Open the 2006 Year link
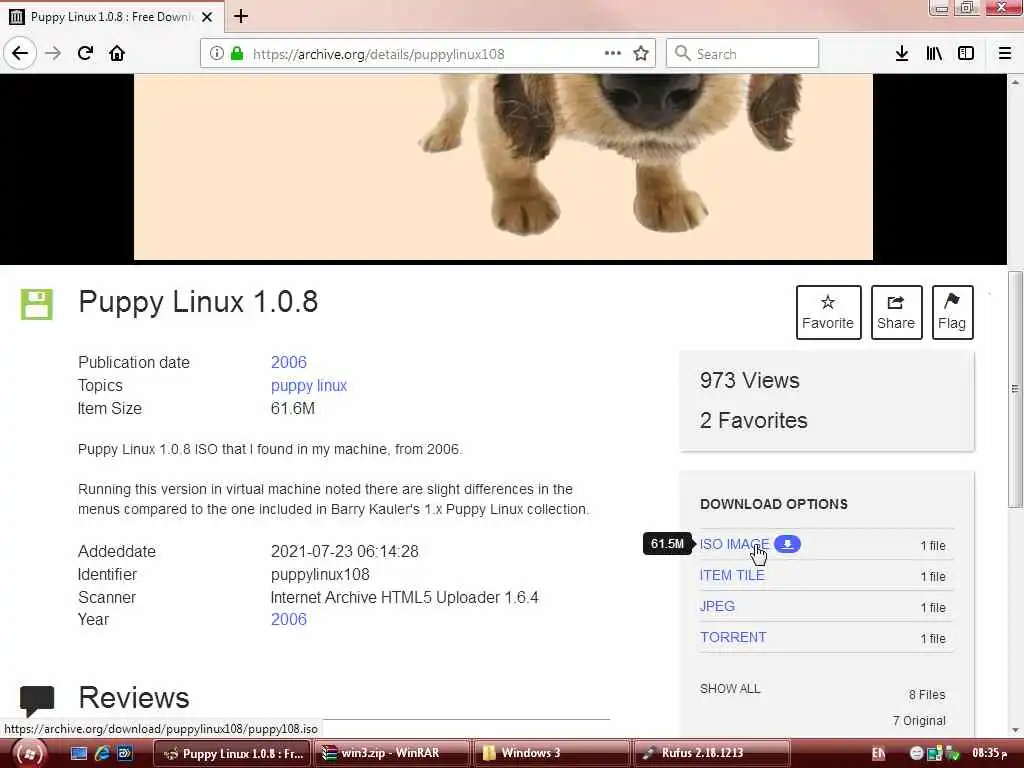Viewport: 1024px width, 768px height. point(289,619)
